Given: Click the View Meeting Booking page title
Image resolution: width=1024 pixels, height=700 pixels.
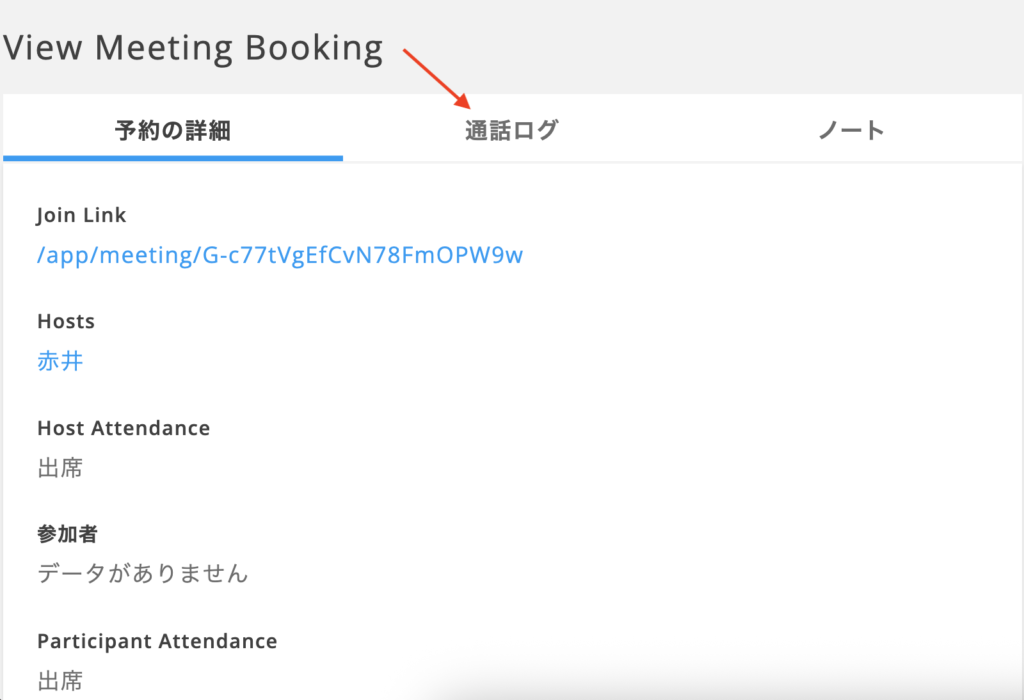Looking at the screenshot, I should (193, 48).
